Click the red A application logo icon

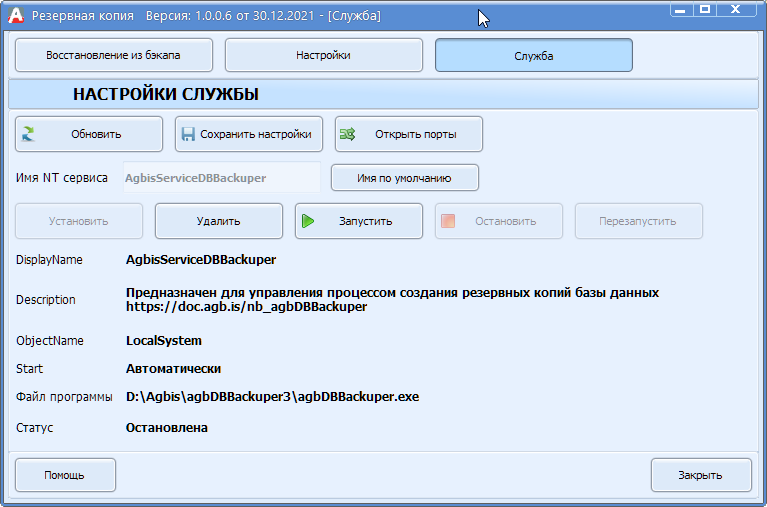tap(16, 15)
